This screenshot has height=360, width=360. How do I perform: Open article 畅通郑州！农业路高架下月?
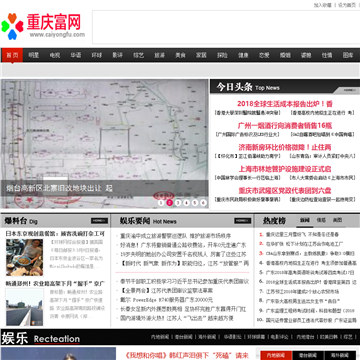pyautogui.click(x=55, y=283)
